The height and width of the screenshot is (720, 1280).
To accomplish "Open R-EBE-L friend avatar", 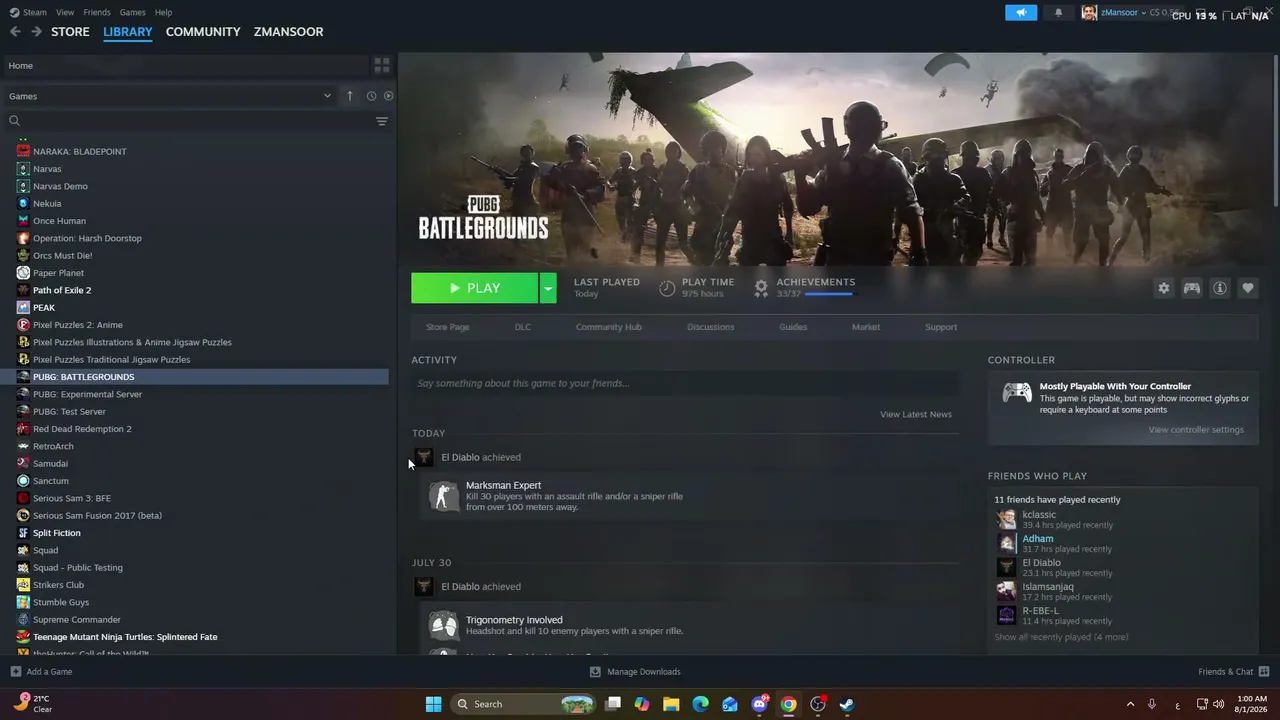I will [x=1006, y=615].
